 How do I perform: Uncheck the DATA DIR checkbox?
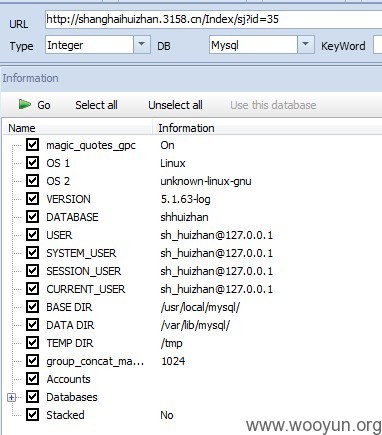(x=32, y=325)
